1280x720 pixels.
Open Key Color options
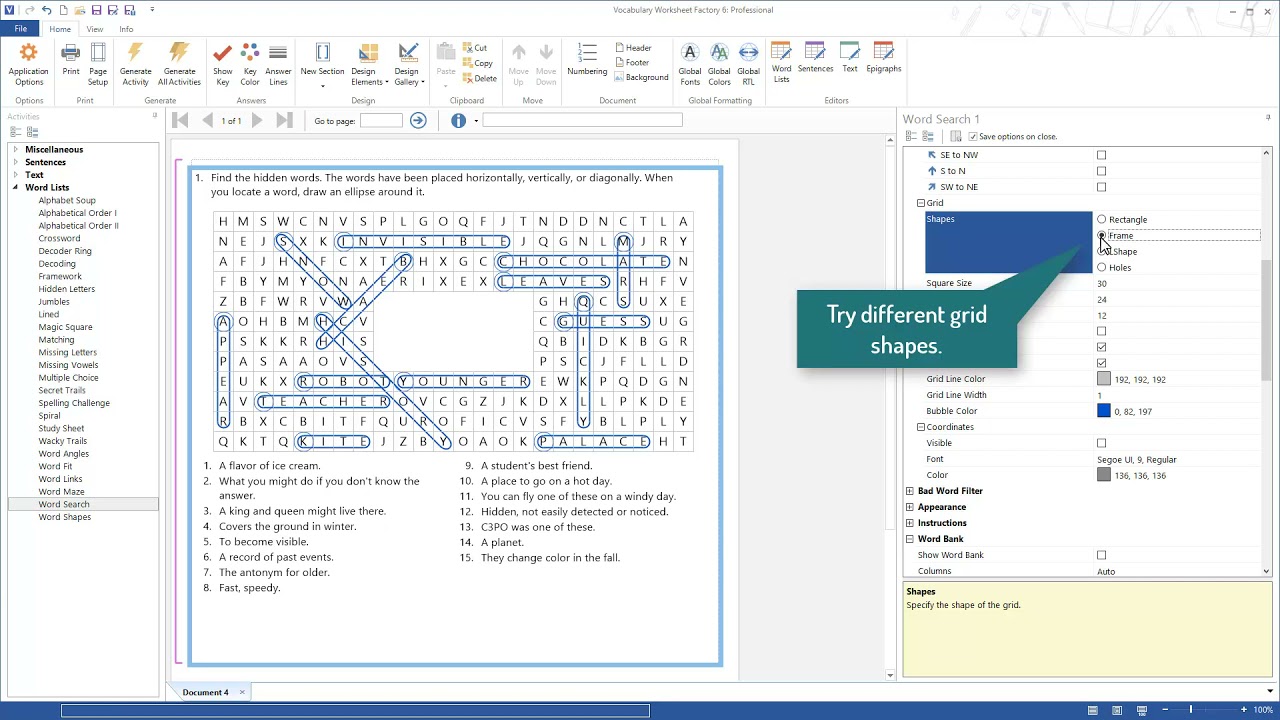[250, 64]
